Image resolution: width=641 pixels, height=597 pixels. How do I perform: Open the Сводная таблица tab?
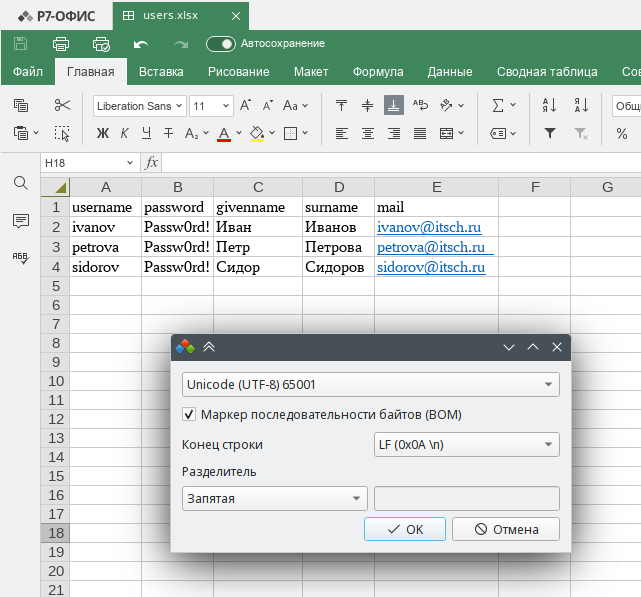[x=547, y=72]
